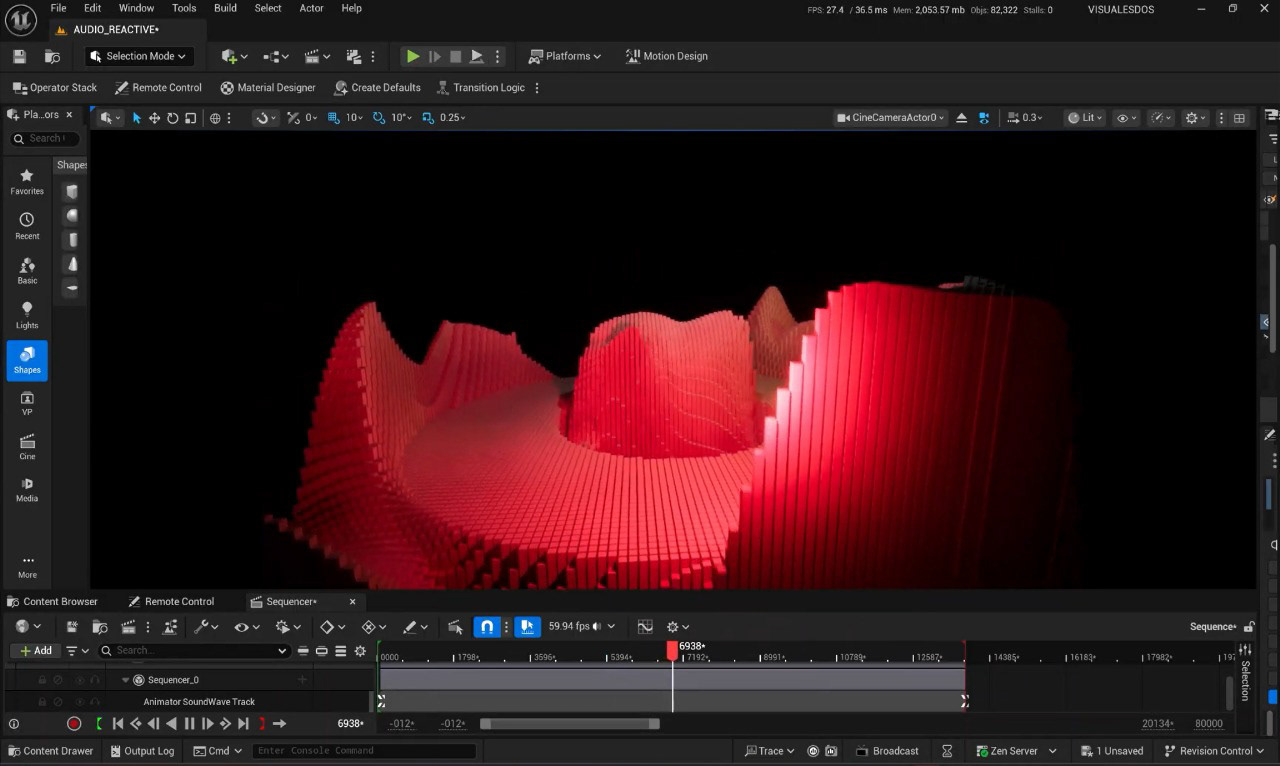Open Material Designer from the toolbar

tap(267, 88)
